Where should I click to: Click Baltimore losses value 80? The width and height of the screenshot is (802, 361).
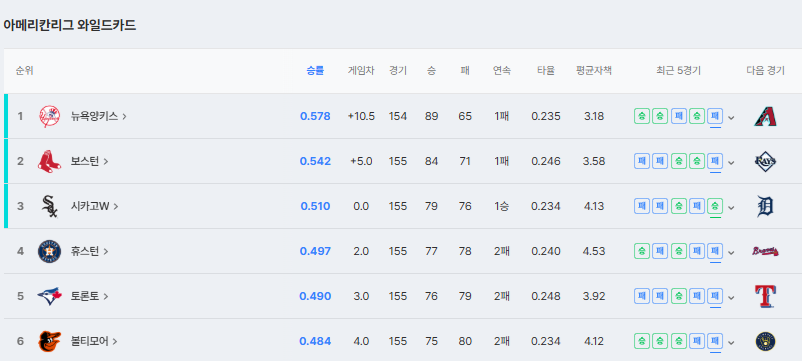tap(465, 342)
